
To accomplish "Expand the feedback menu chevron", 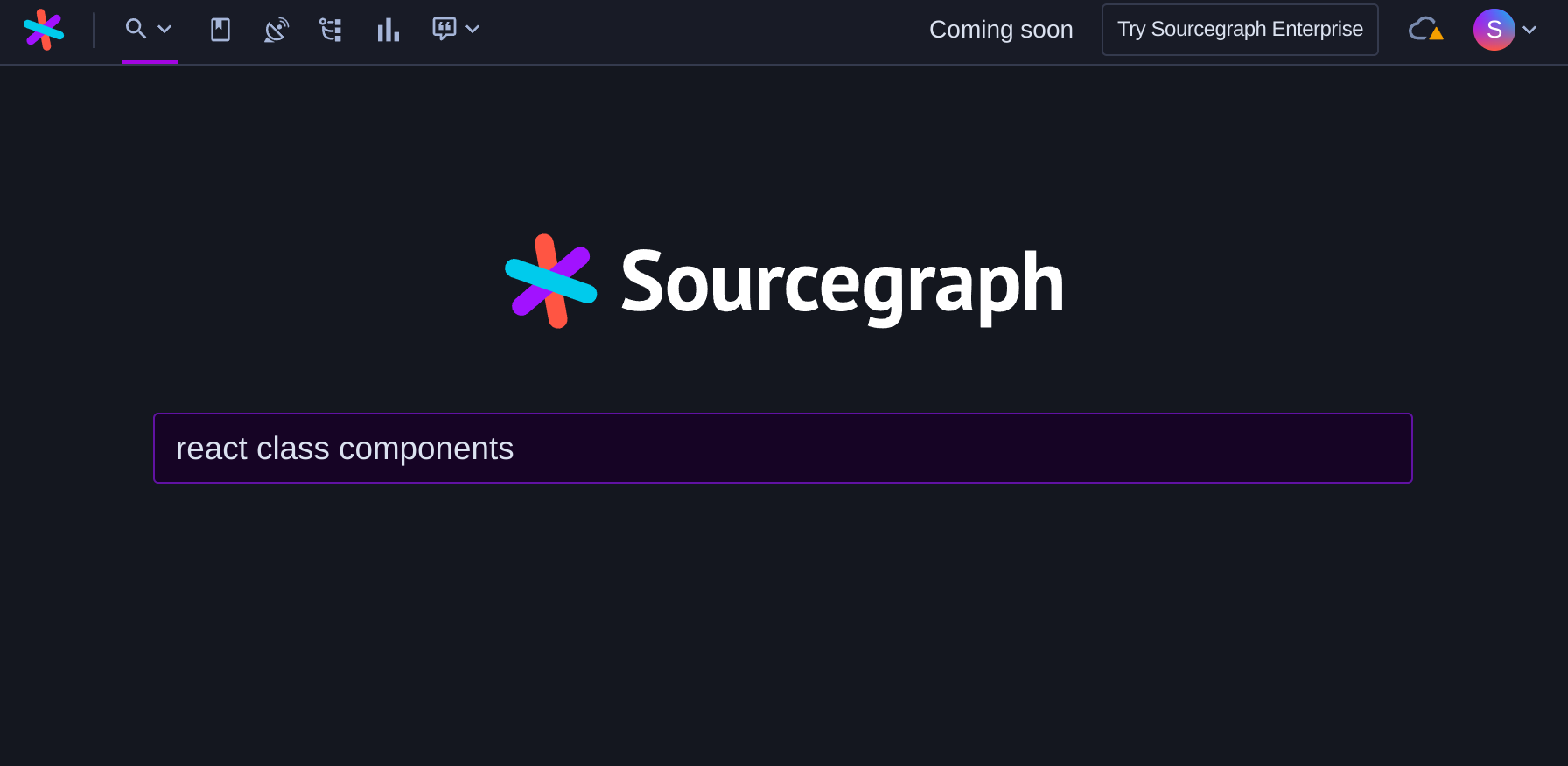I will point(472,29).
